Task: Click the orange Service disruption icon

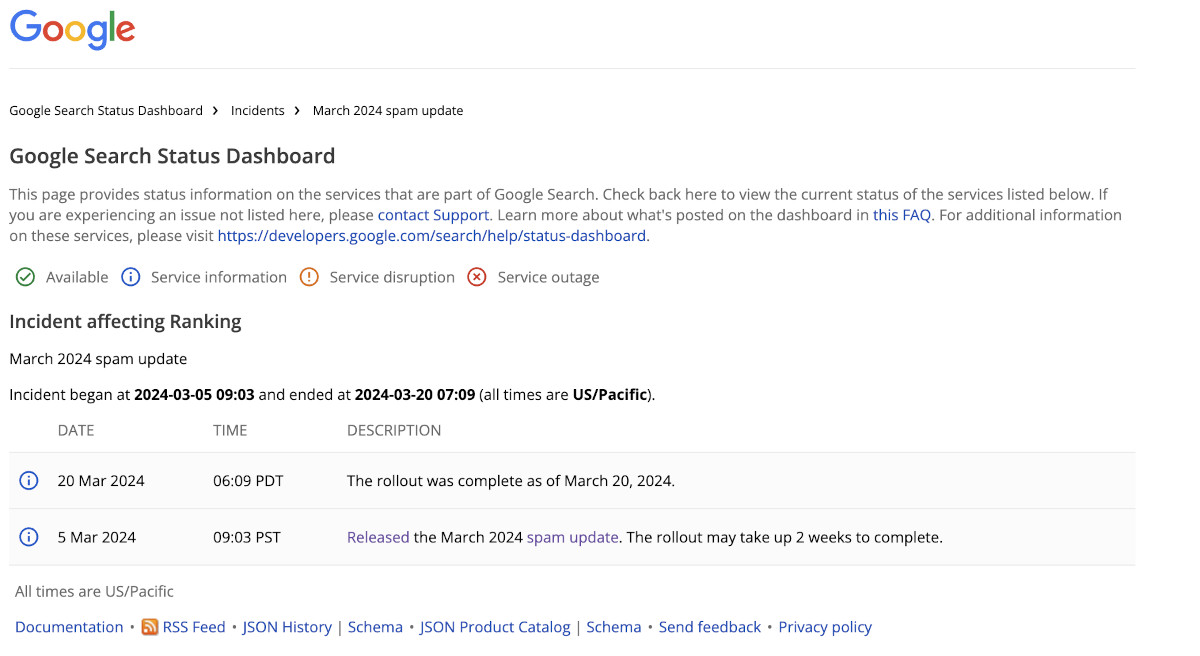Action: click(x=309, y=277)
